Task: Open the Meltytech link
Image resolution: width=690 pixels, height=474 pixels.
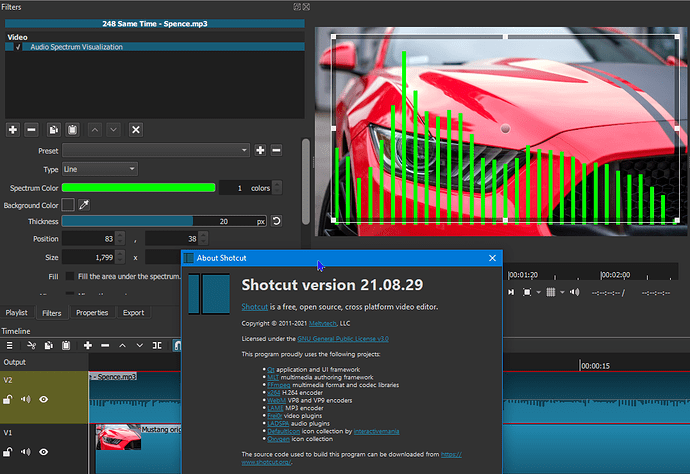Action: coord(323,323)
